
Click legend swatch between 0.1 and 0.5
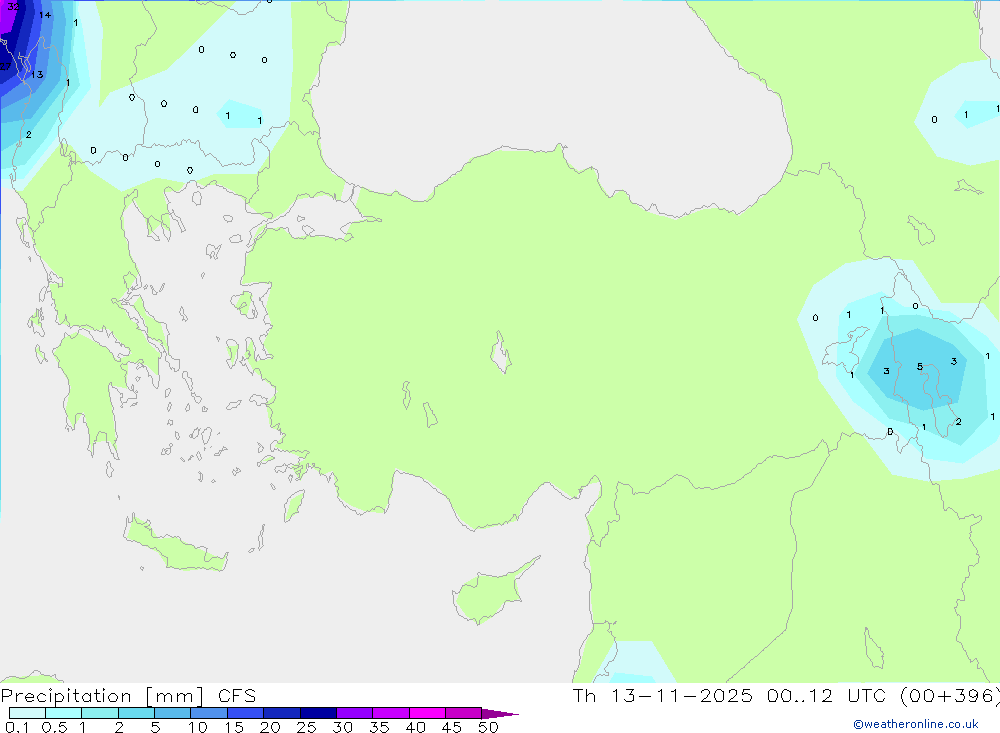[x=27, y=713]
